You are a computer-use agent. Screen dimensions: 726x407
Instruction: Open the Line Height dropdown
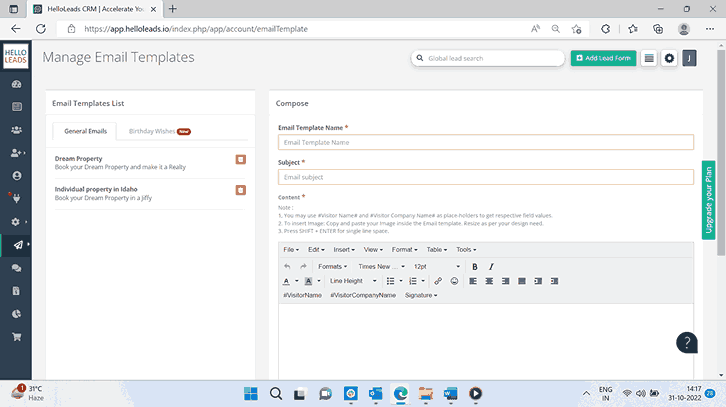(353, 281)
